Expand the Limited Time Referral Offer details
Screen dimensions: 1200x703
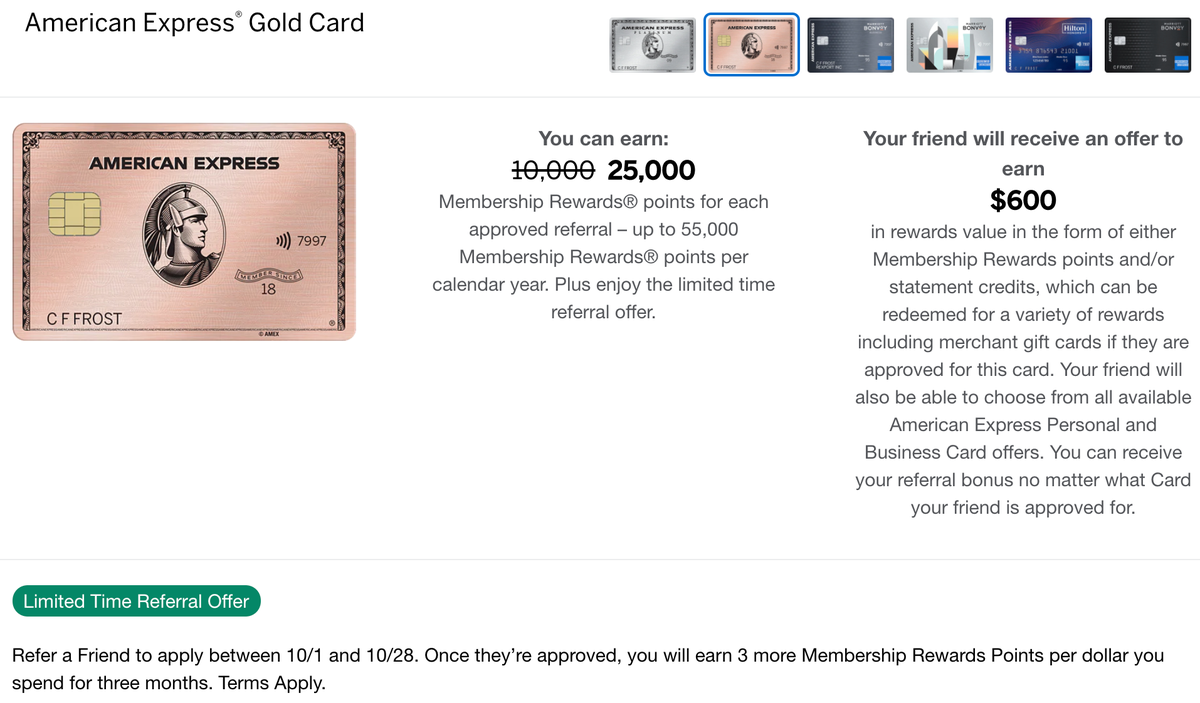pyautogui.click(x=136, y=600)
